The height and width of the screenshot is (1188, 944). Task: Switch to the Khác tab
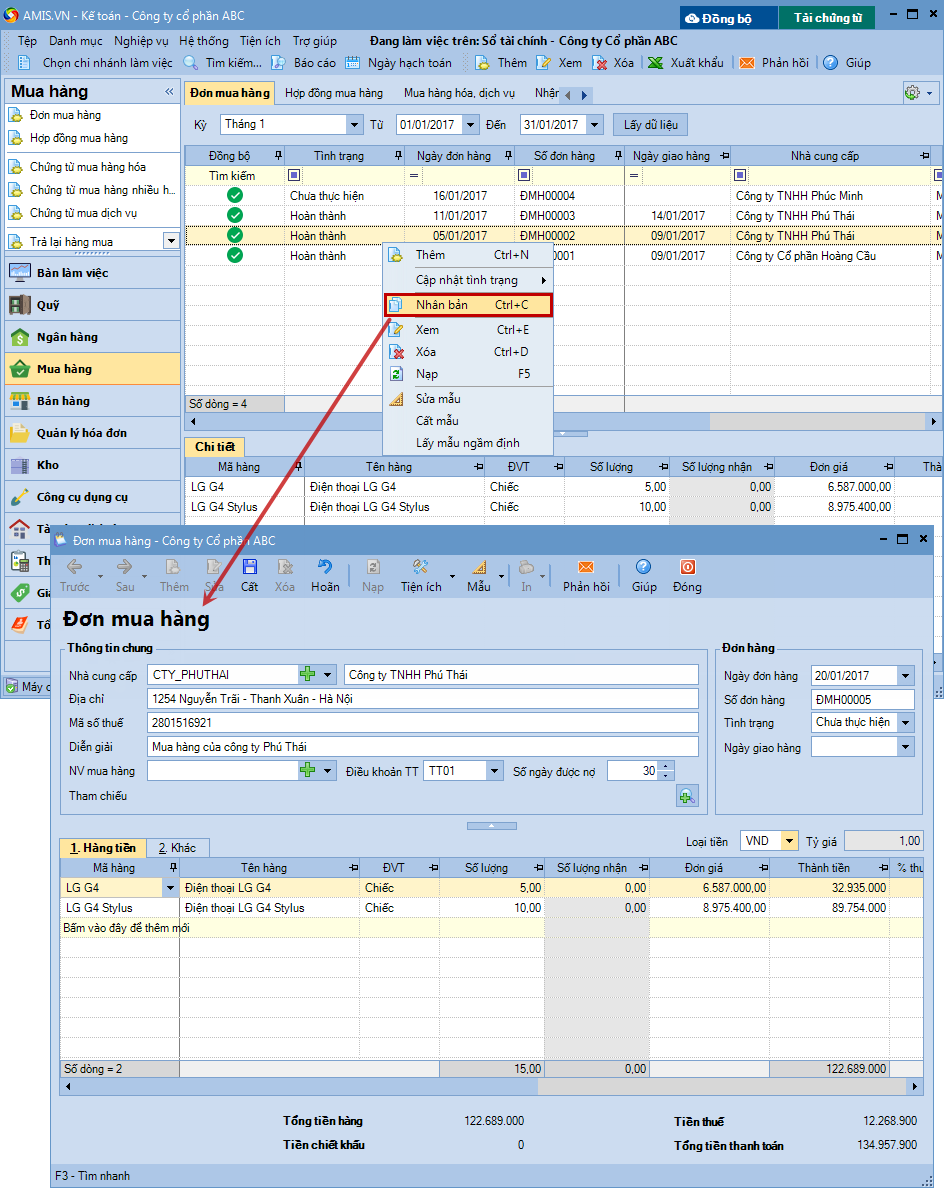pos(177,848)
